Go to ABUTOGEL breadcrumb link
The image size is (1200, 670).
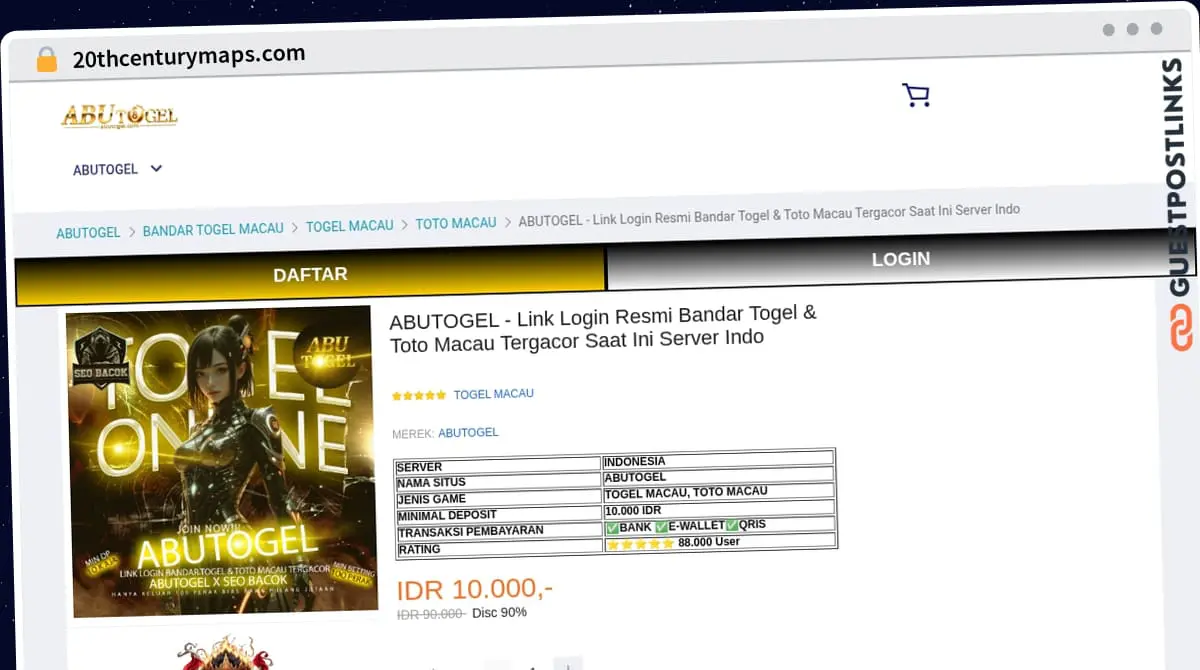pos(88,232)
